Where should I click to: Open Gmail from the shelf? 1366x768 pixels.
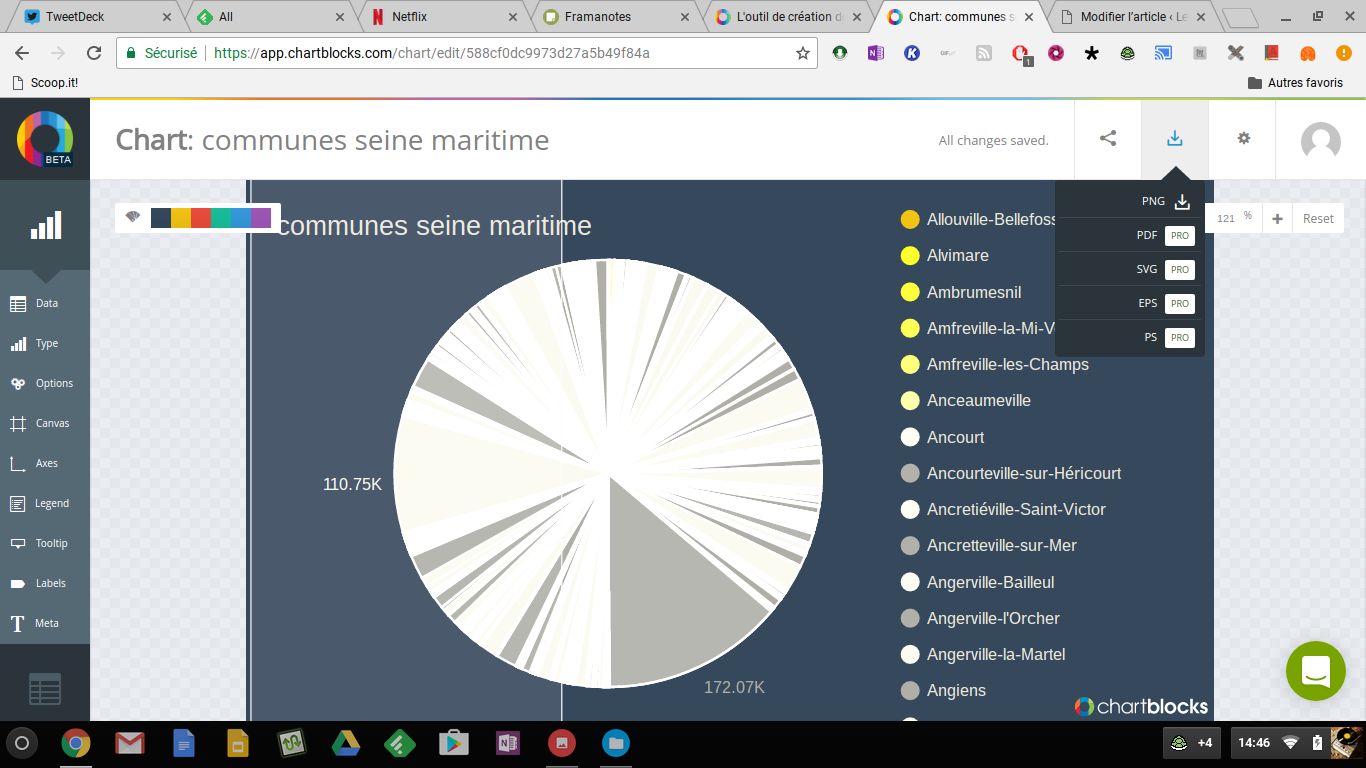[x=130, y=743]
